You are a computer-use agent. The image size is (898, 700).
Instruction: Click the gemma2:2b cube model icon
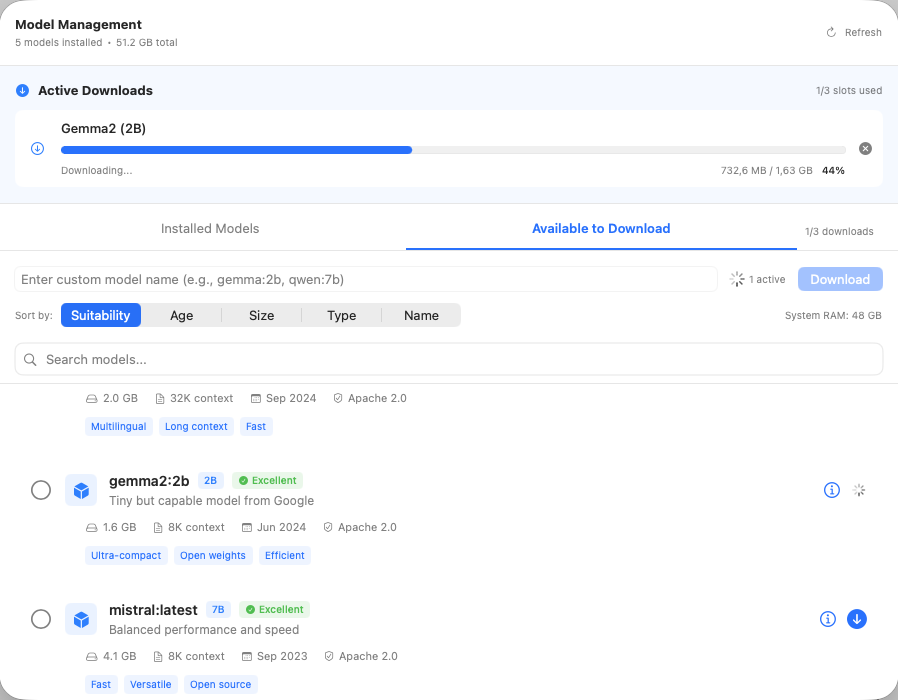tap(81, 490)
